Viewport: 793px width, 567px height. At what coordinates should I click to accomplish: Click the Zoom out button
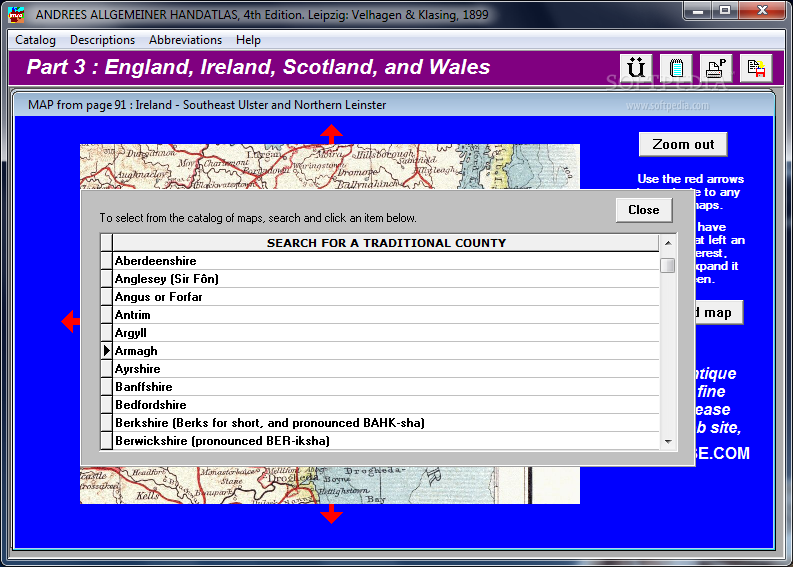point(683,145)
